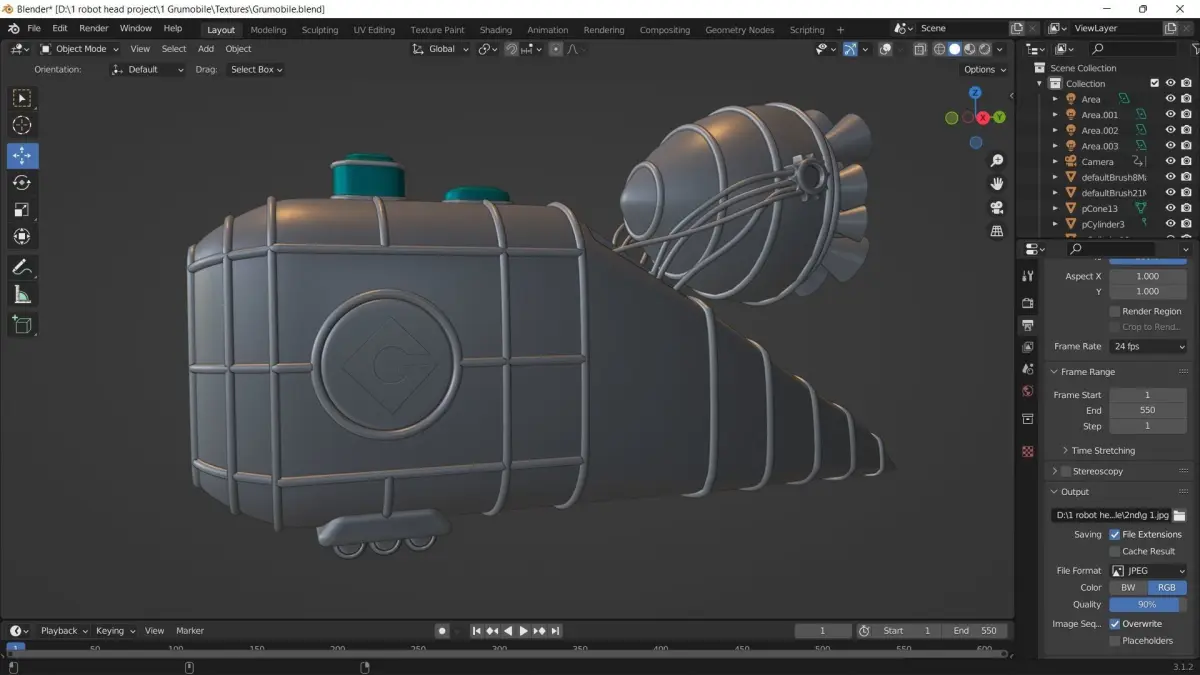
Task: Switch to the Geometry Nodes workspace tab
Action: coord(739,30)
